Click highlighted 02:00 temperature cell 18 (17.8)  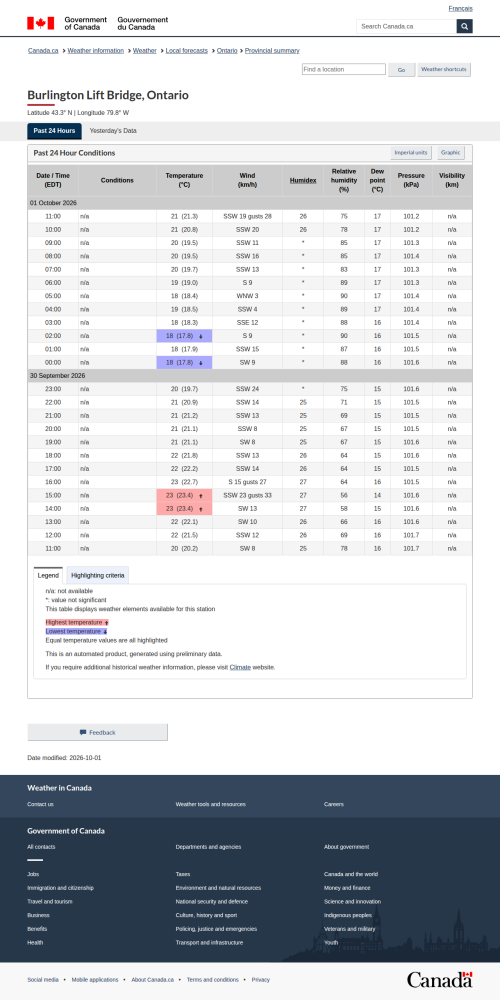[184, 335]
